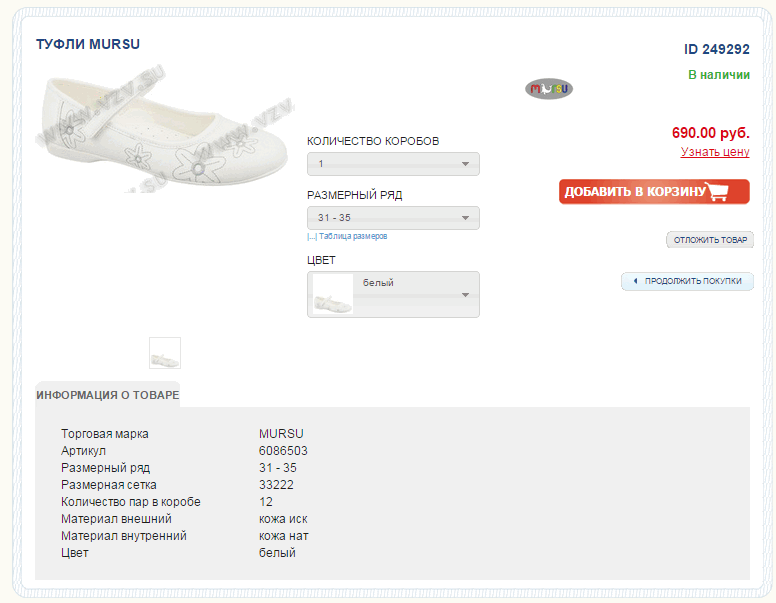Expand the Размерный ряд dropdown
The width and height of the screenshot is (776, 603).
393,218
